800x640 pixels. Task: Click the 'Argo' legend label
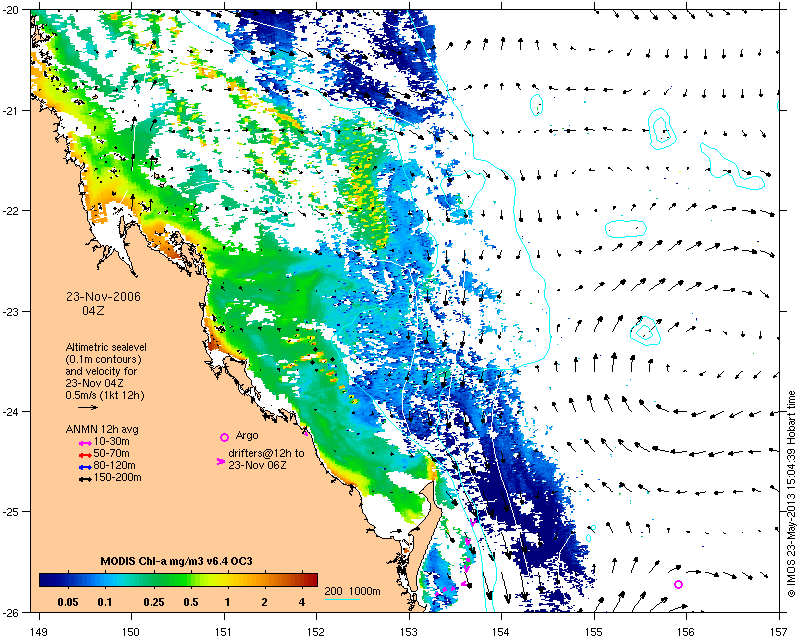(x=247, y=436)
